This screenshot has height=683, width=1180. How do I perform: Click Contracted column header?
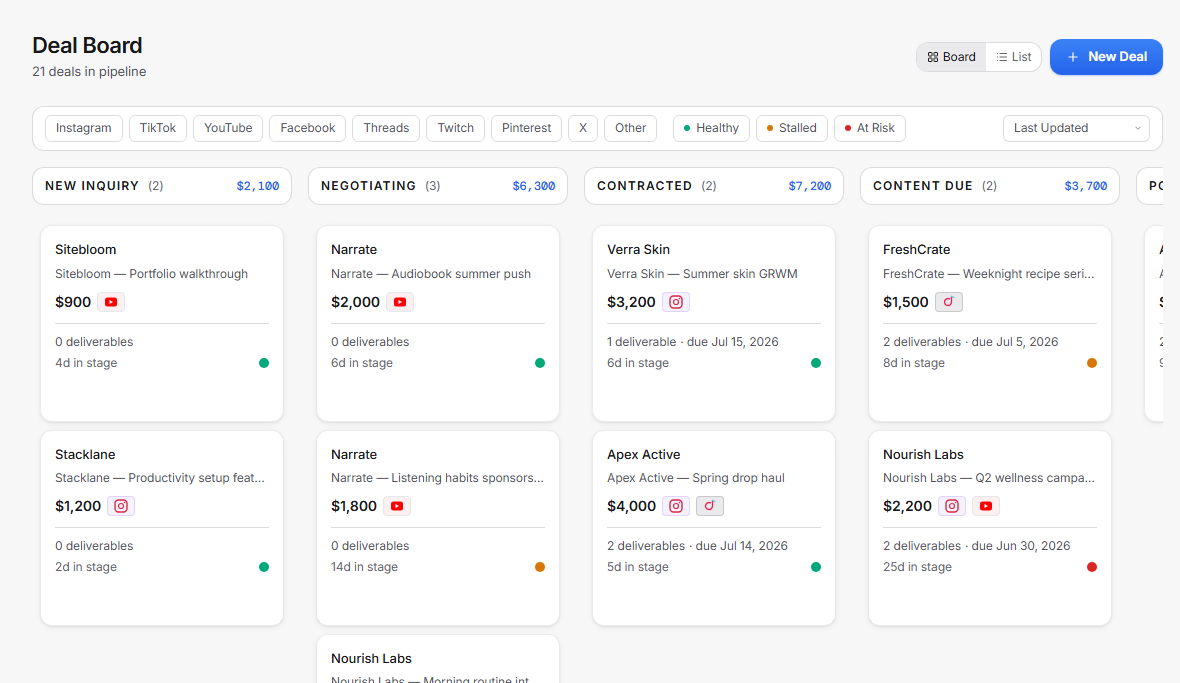[714, 186]
